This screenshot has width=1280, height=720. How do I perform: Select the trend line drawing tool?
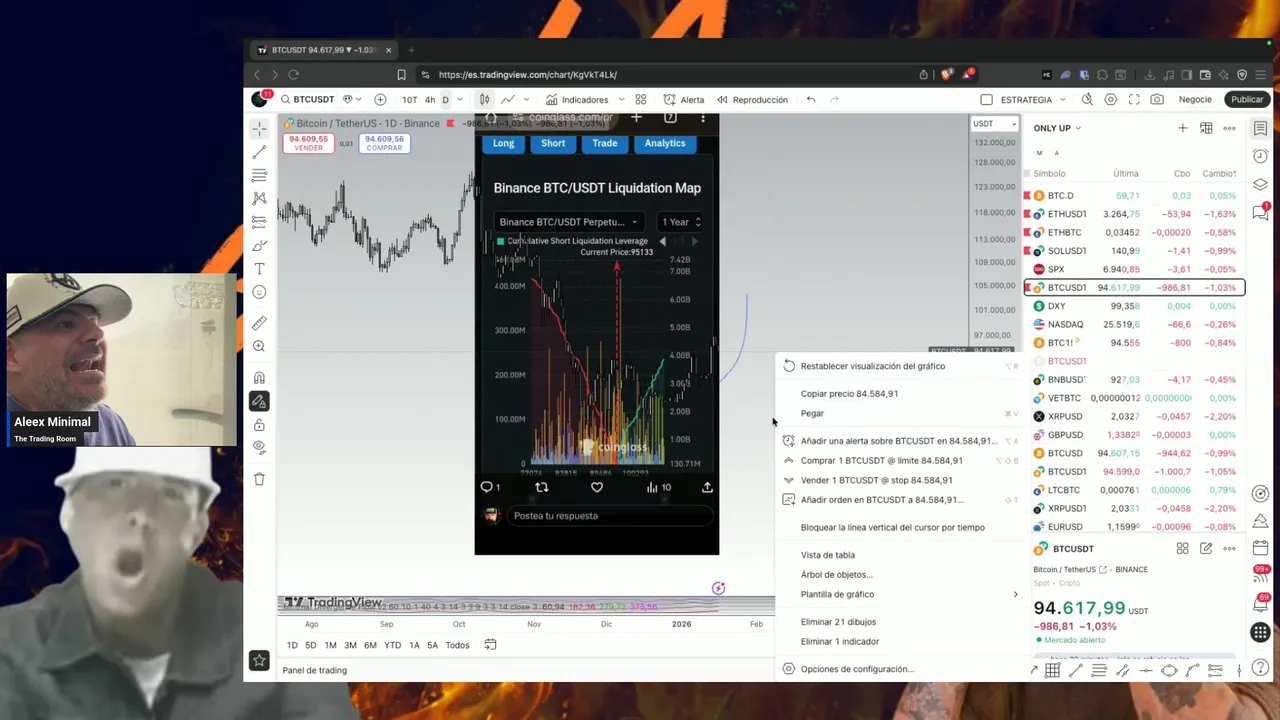[x=259, y=152]
